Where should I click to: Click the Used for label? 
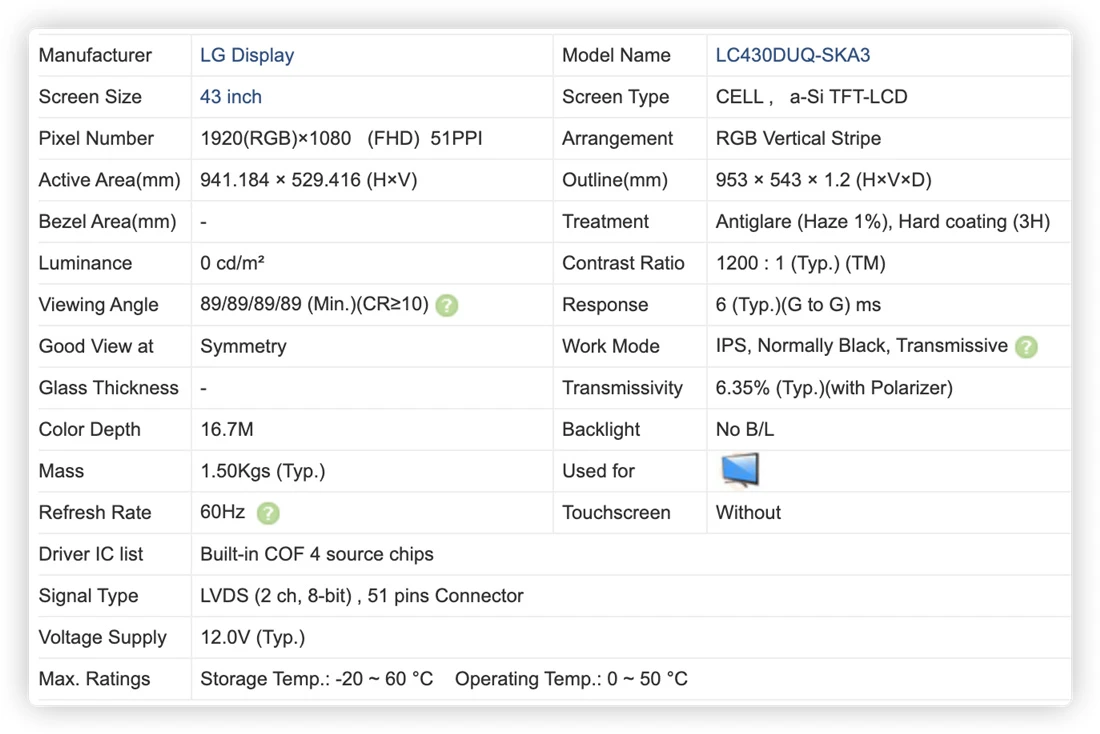pyautogui.click(x=598, y=471)
